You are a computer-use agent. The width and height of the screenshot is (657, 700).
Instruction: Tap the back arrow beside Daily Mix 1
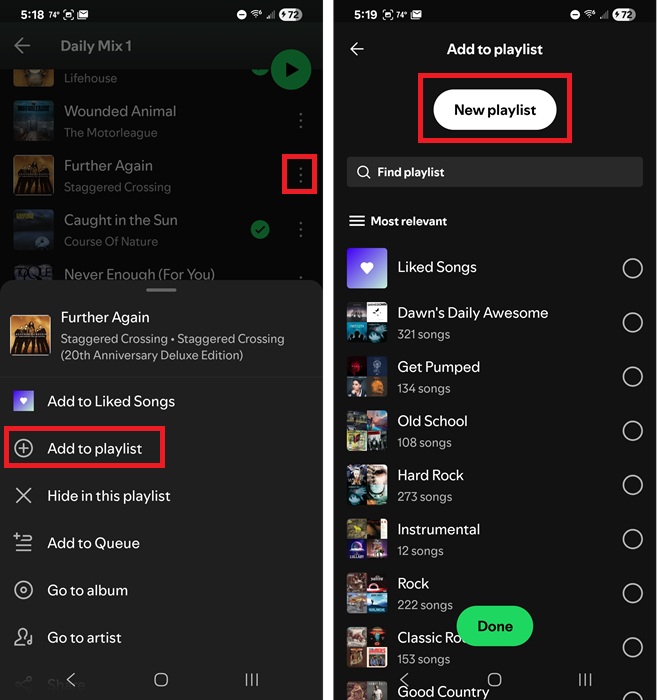[x=22, y=46]
